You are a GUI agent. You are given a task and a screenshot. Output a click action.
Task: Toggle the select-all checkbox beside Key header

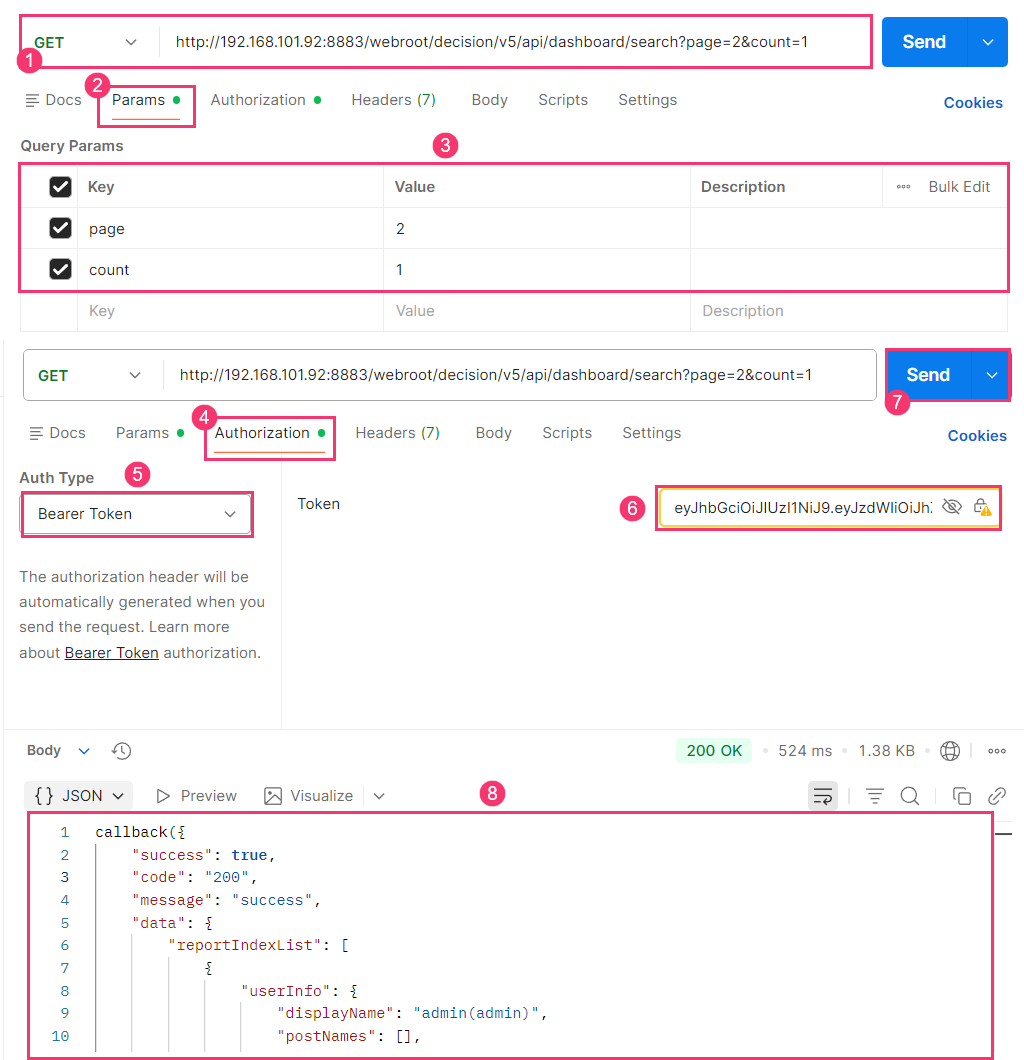(x=61, y=187)
